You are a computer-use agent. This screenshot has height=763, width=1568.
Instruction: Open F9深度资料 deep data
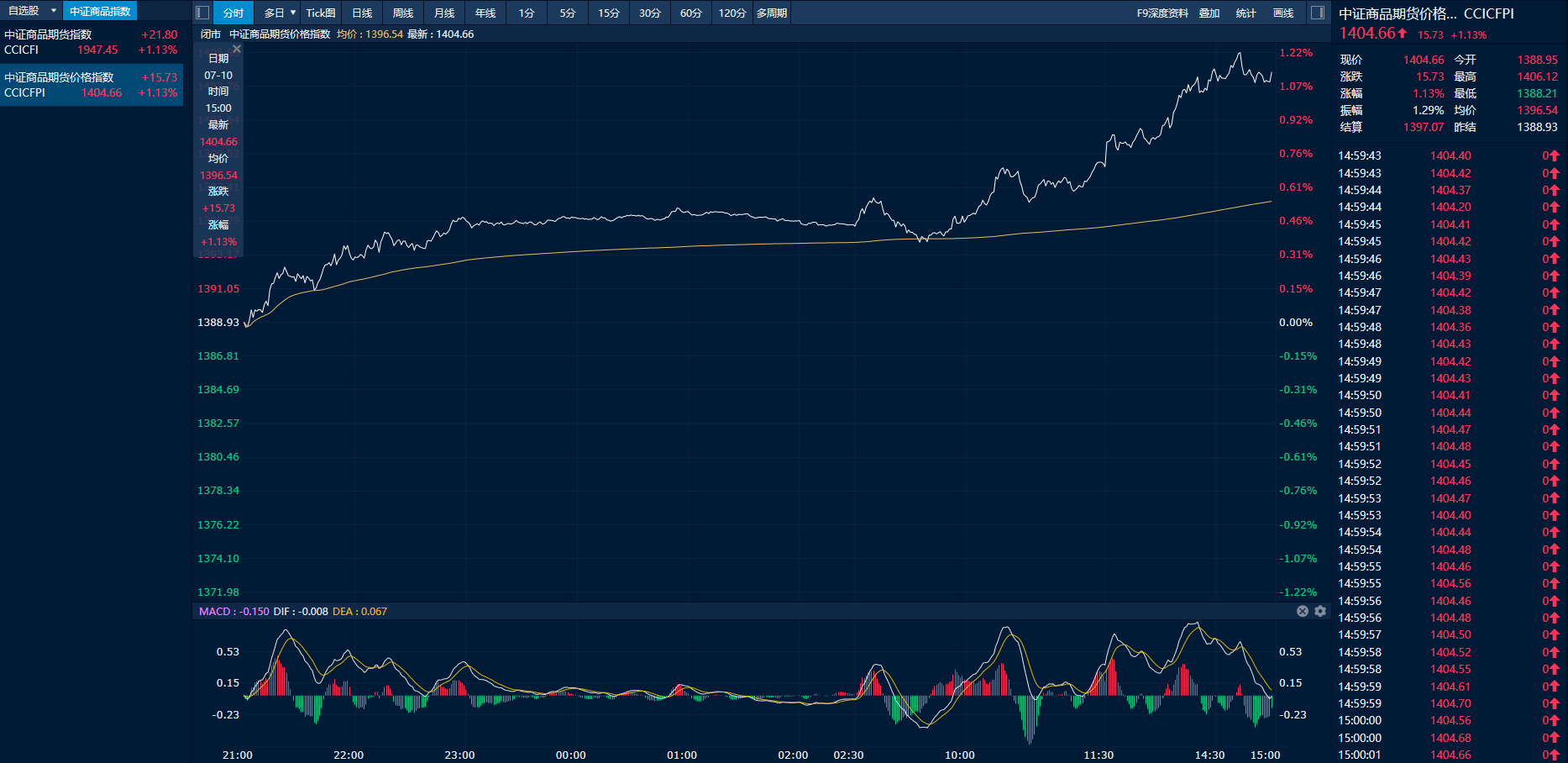click(1162, 13)
